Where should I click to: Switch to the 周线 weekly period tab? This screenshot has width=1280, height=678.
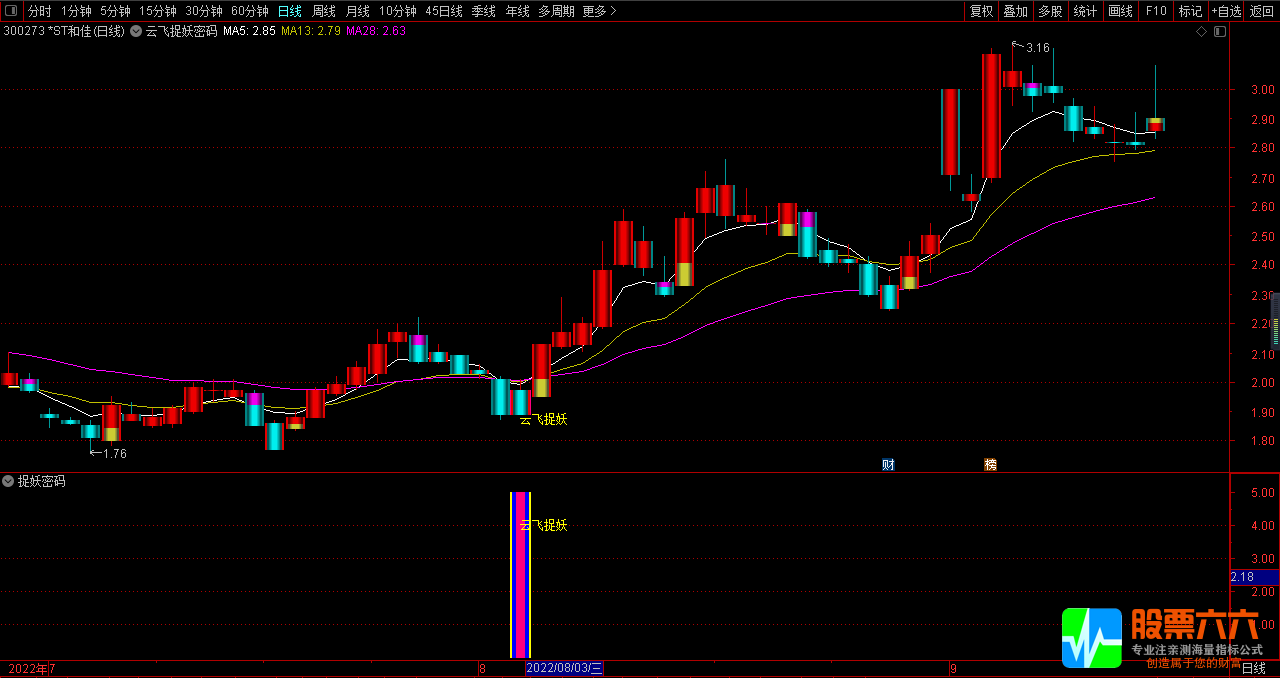[324, 11]
